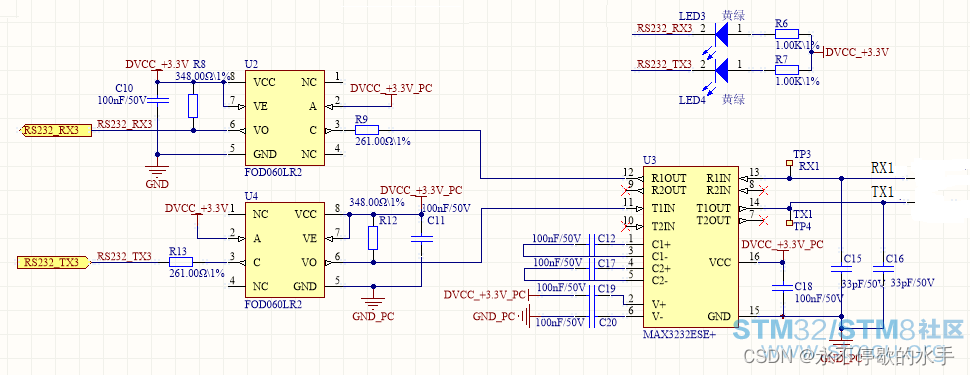Select resistor R8 symbol

pyautogui.click(x=193, y=106)
